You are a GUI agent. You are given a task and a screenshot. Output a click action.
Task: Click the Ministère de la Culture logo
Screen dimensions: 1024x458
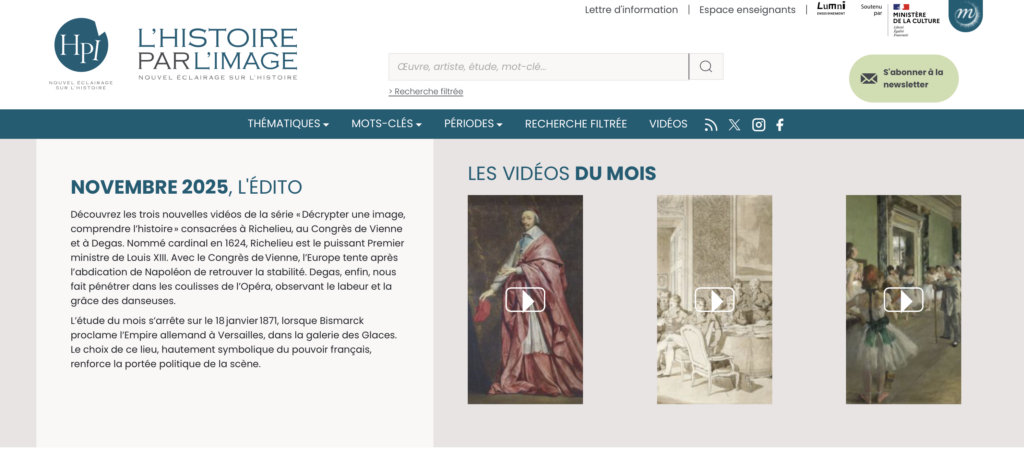914,17
